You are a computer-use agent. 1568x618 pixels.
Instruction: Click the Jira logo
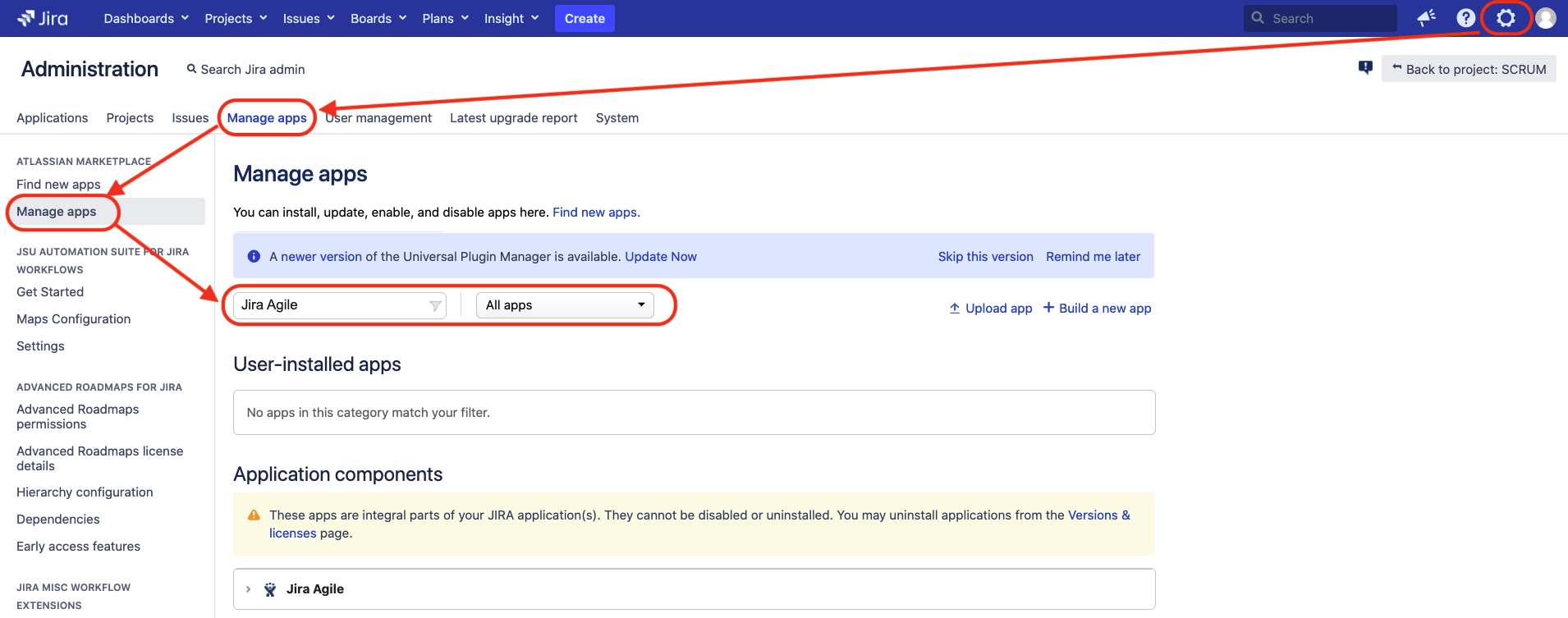43,18
